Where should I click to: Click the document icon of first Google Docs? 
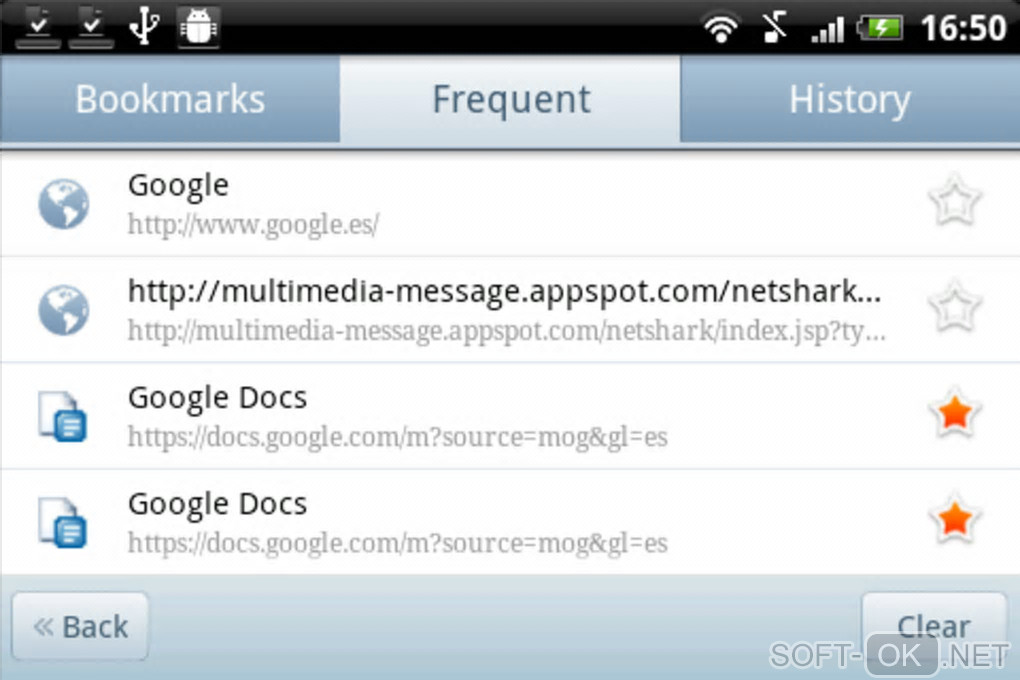[63, 416]
